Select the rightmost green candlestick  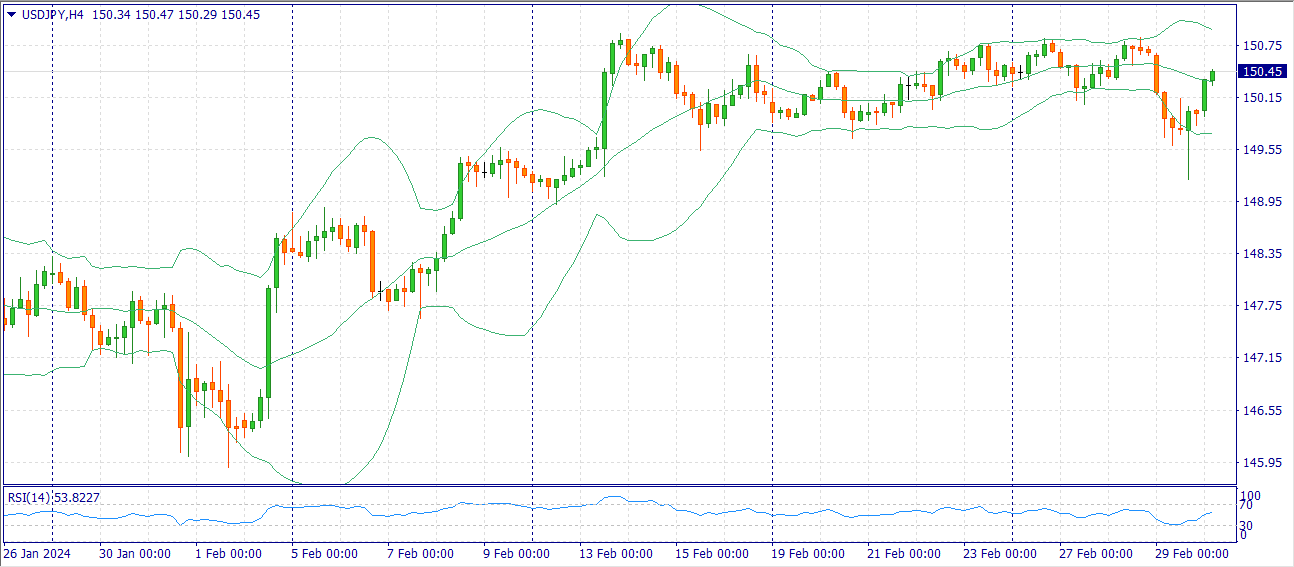[1212, 75]
